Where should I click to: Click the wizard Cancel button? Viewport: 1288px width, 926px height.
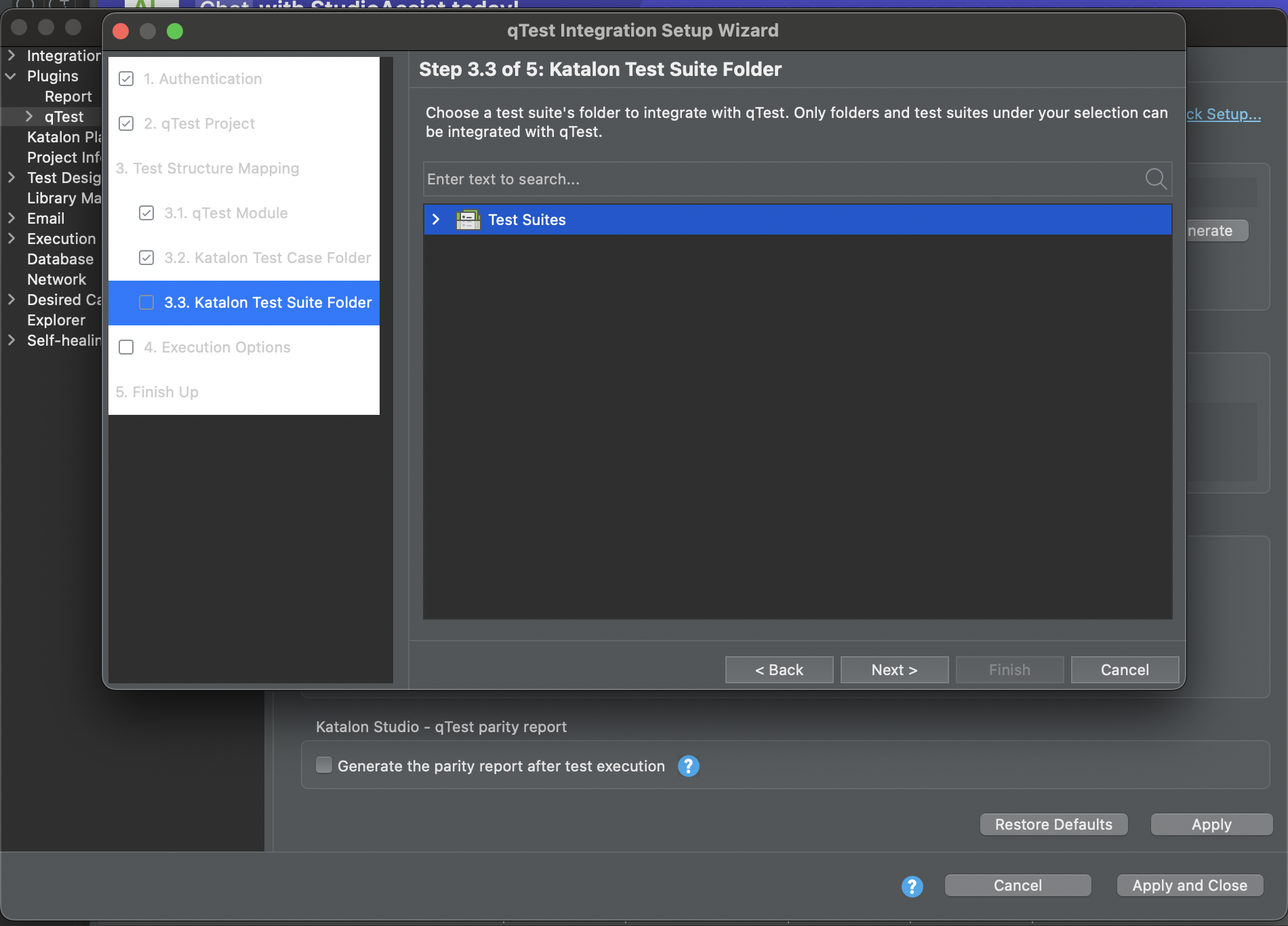(x=1124, y=670)
